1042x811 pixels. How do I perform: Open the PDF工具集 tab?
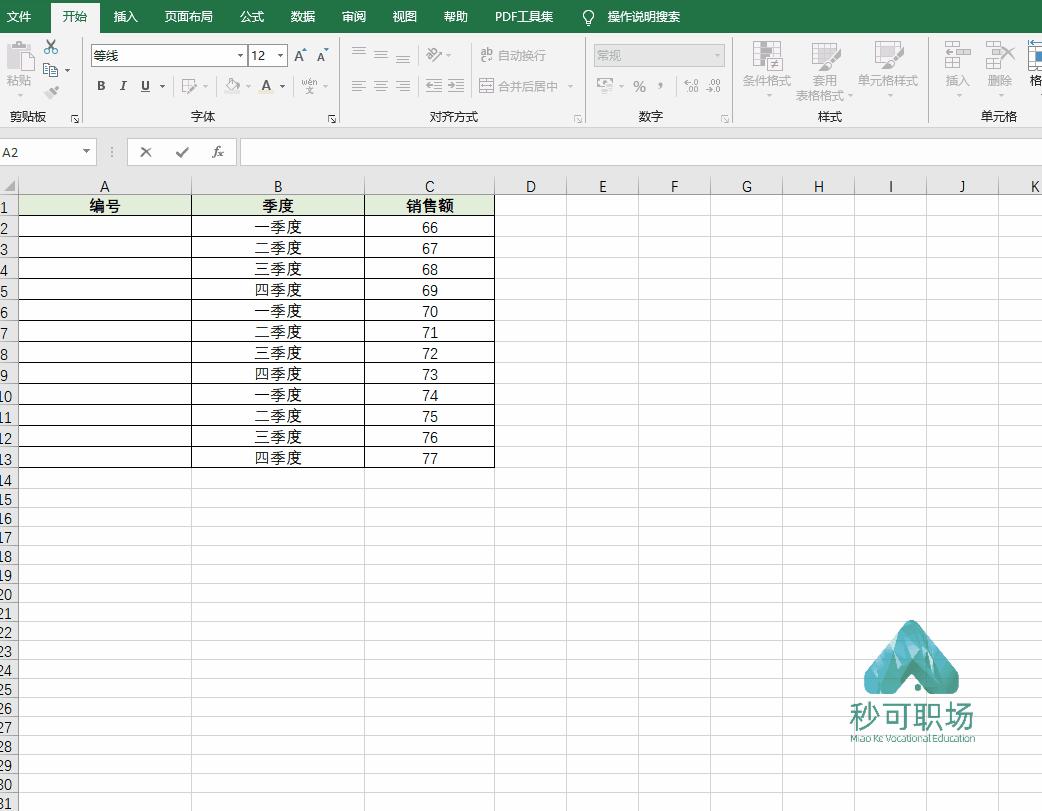coord(524,17)
